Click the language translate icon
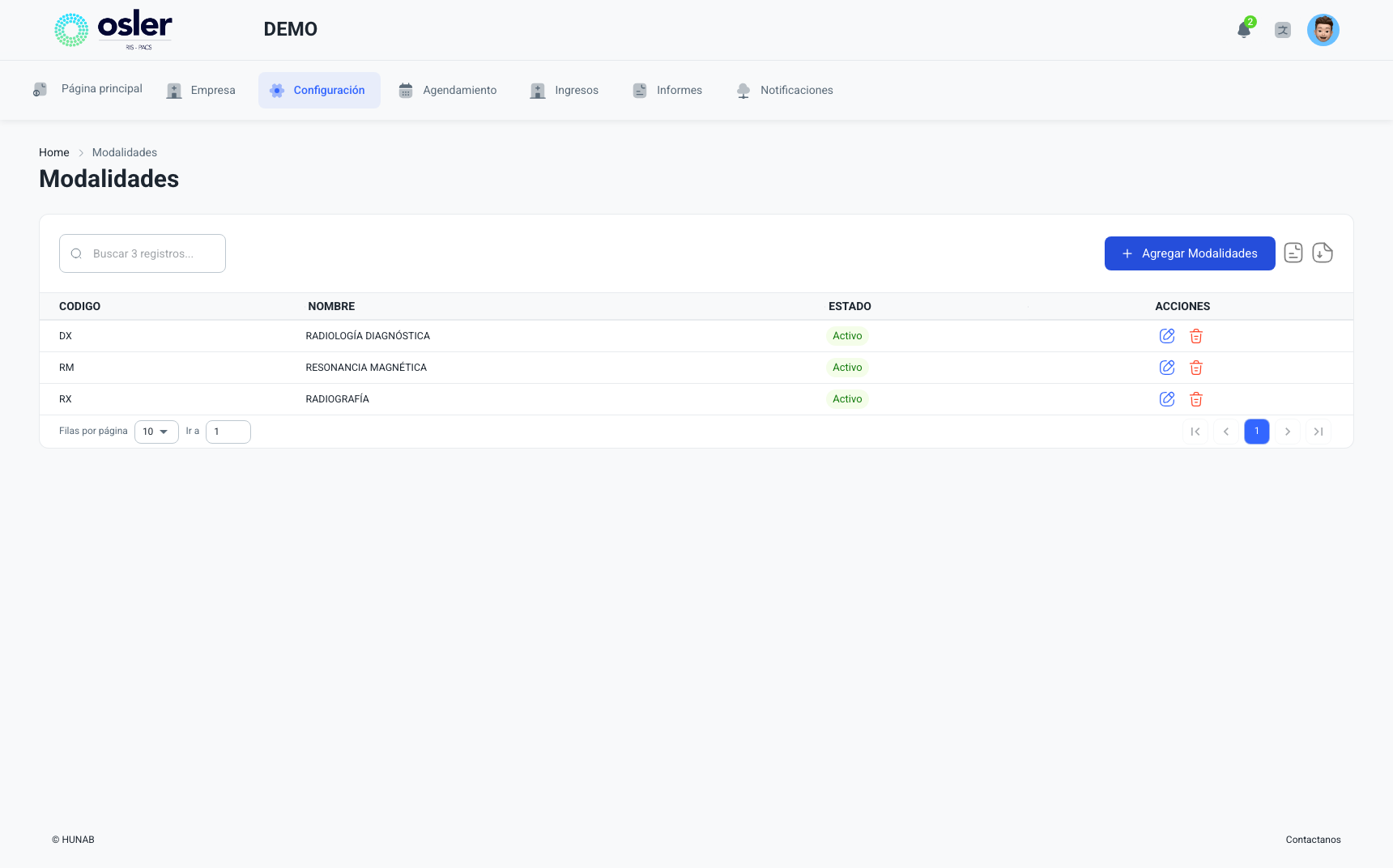The image size is (1393, 868). [x=1283, y=30]
